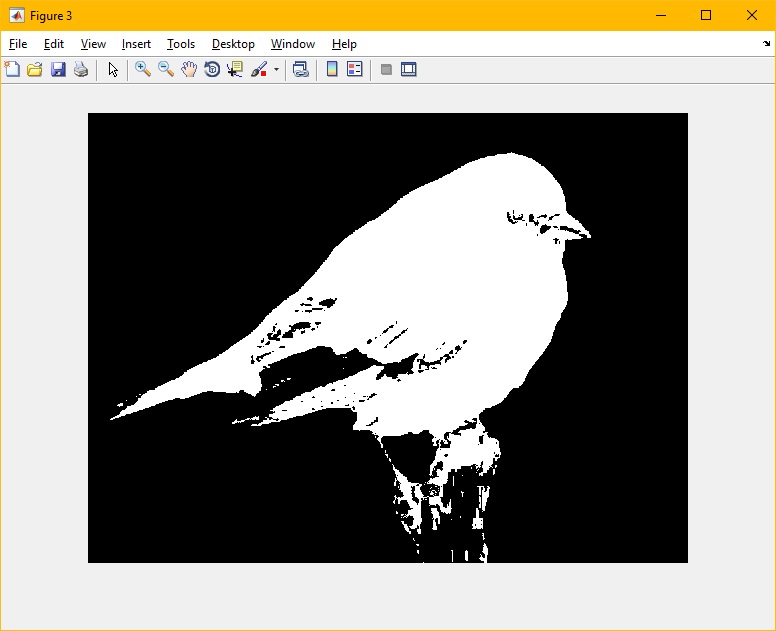
Task: Open the File menu
Action: [x=18, y=44]
